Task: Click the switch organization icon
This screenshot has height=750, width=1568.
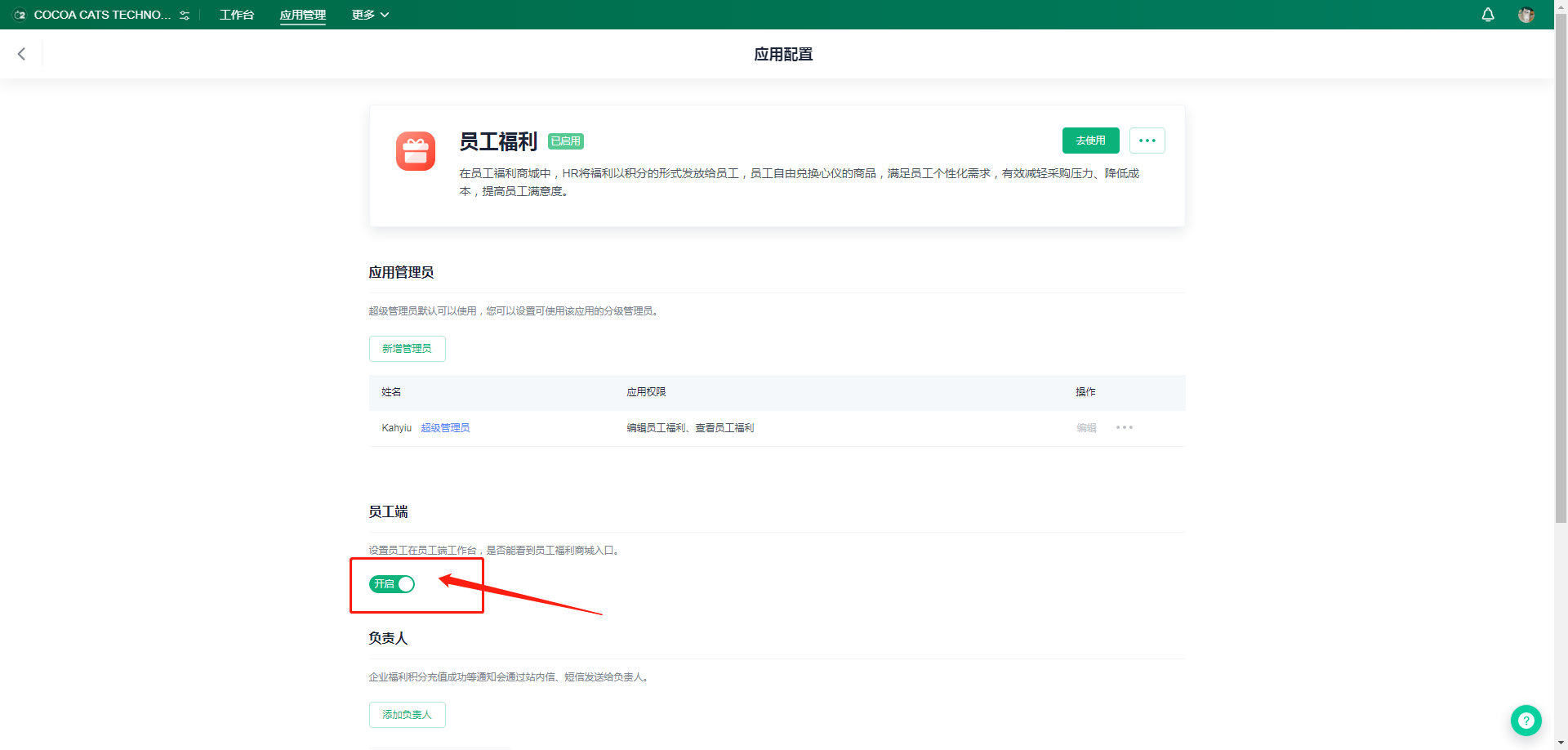Action: coord(185,16)
